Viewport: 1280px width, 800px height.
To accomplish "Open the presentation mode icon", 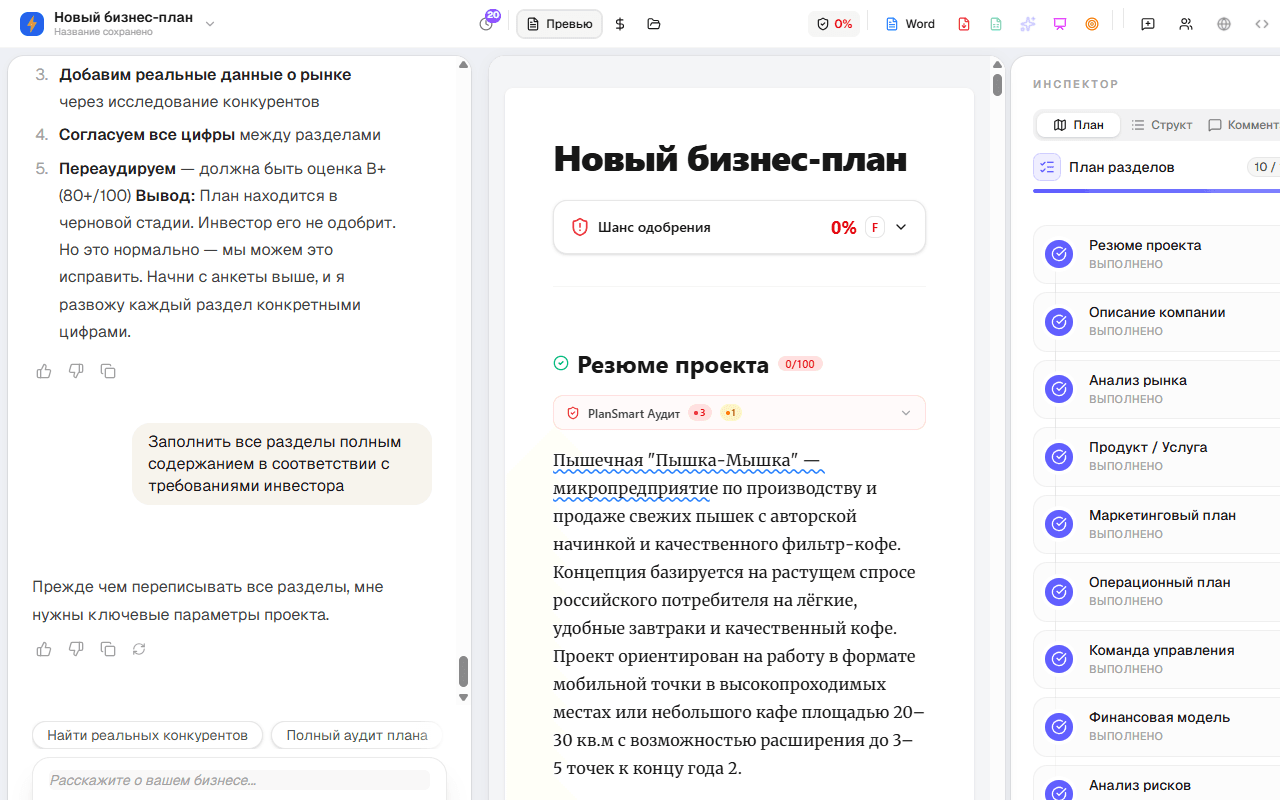I will [x=1059, y=23].
